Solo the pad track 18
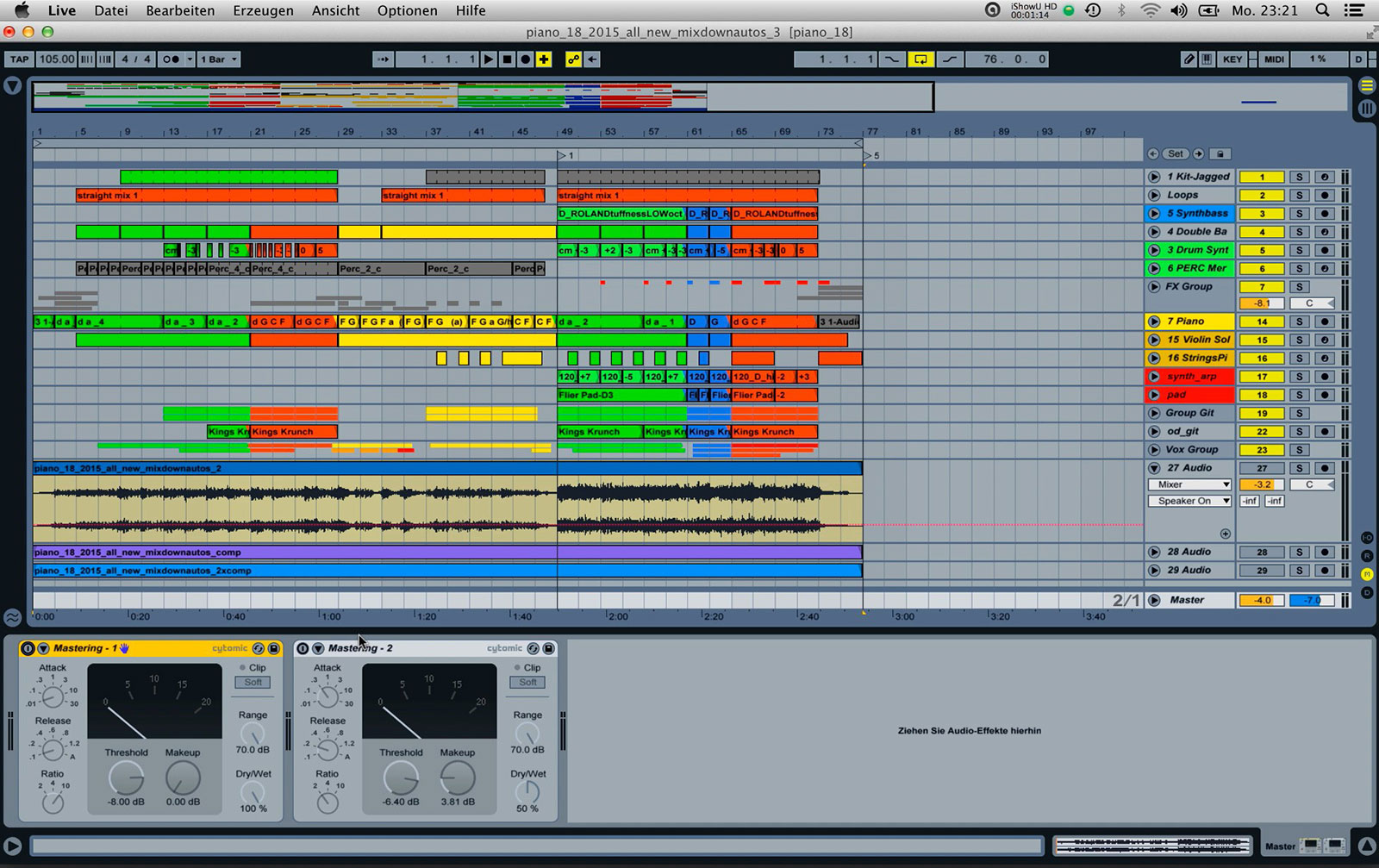 (1299, 395)
